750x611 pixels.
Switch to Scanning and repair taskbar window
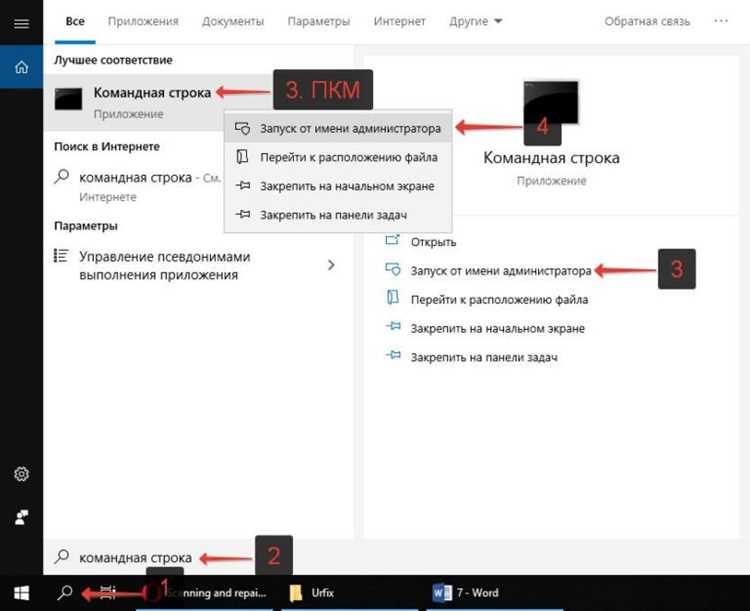click(205, 593)
